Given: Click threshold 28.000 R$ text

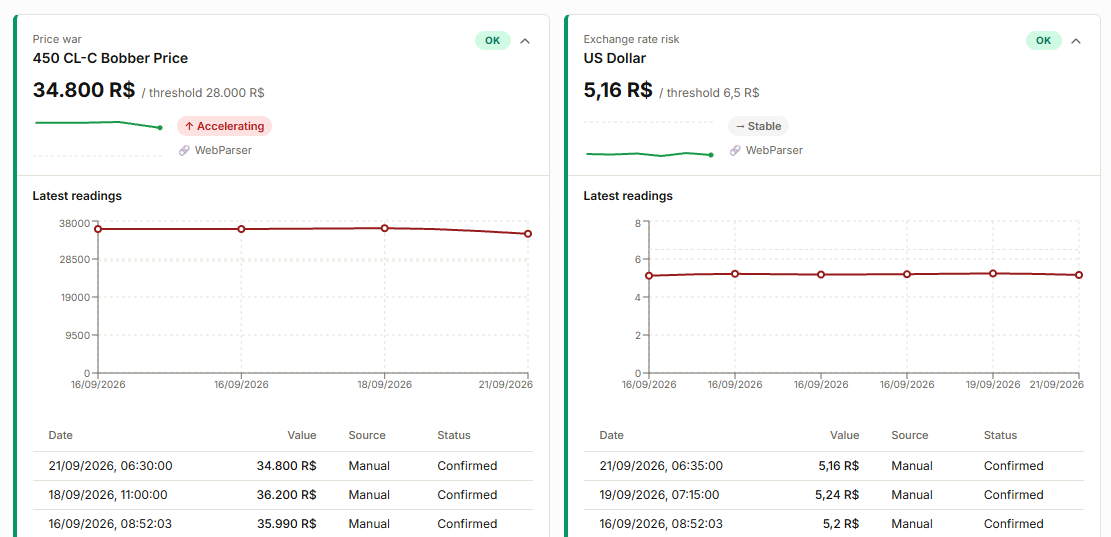Looking at the screenshot, I should (203, 92).
